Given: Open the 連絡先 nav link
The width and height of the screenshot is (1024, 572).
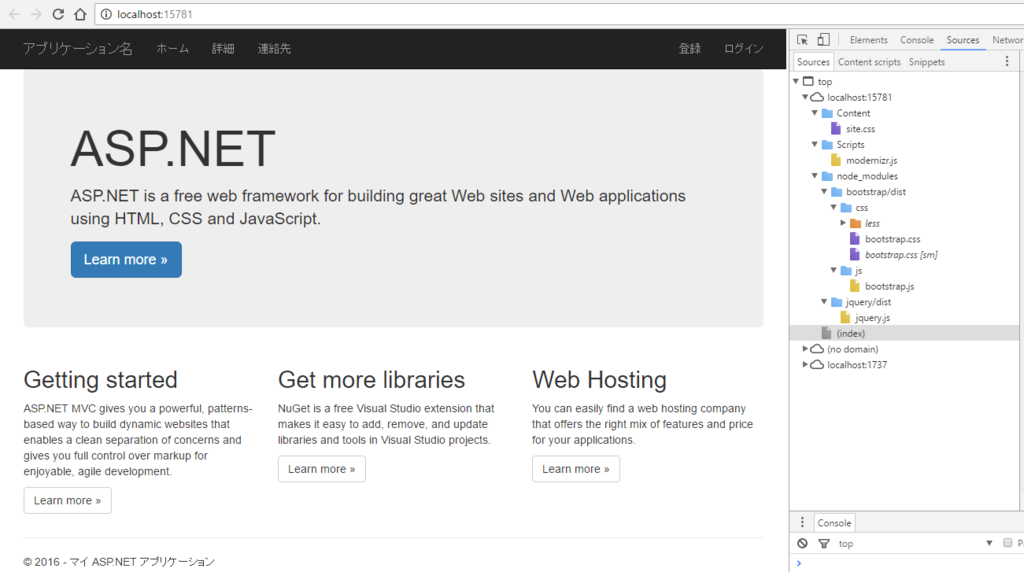Looking at the screenshot, I should 274,49.
